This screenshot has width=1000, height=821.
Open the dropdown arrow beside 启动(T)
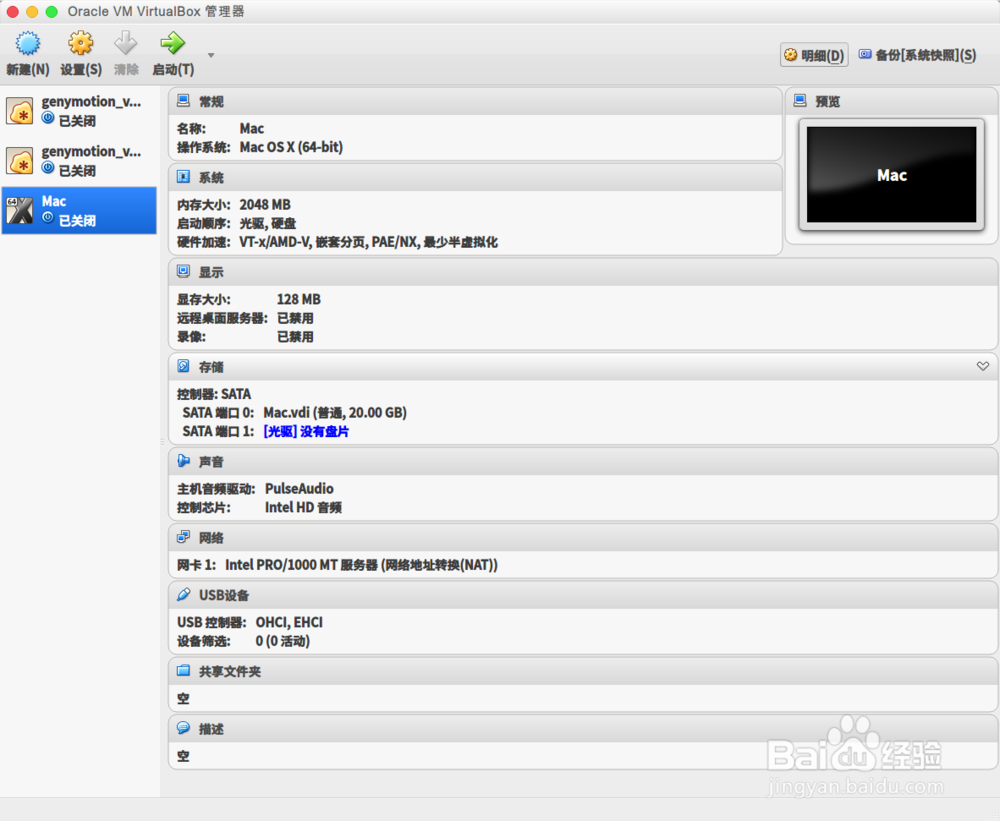click(x=210, y=57)
